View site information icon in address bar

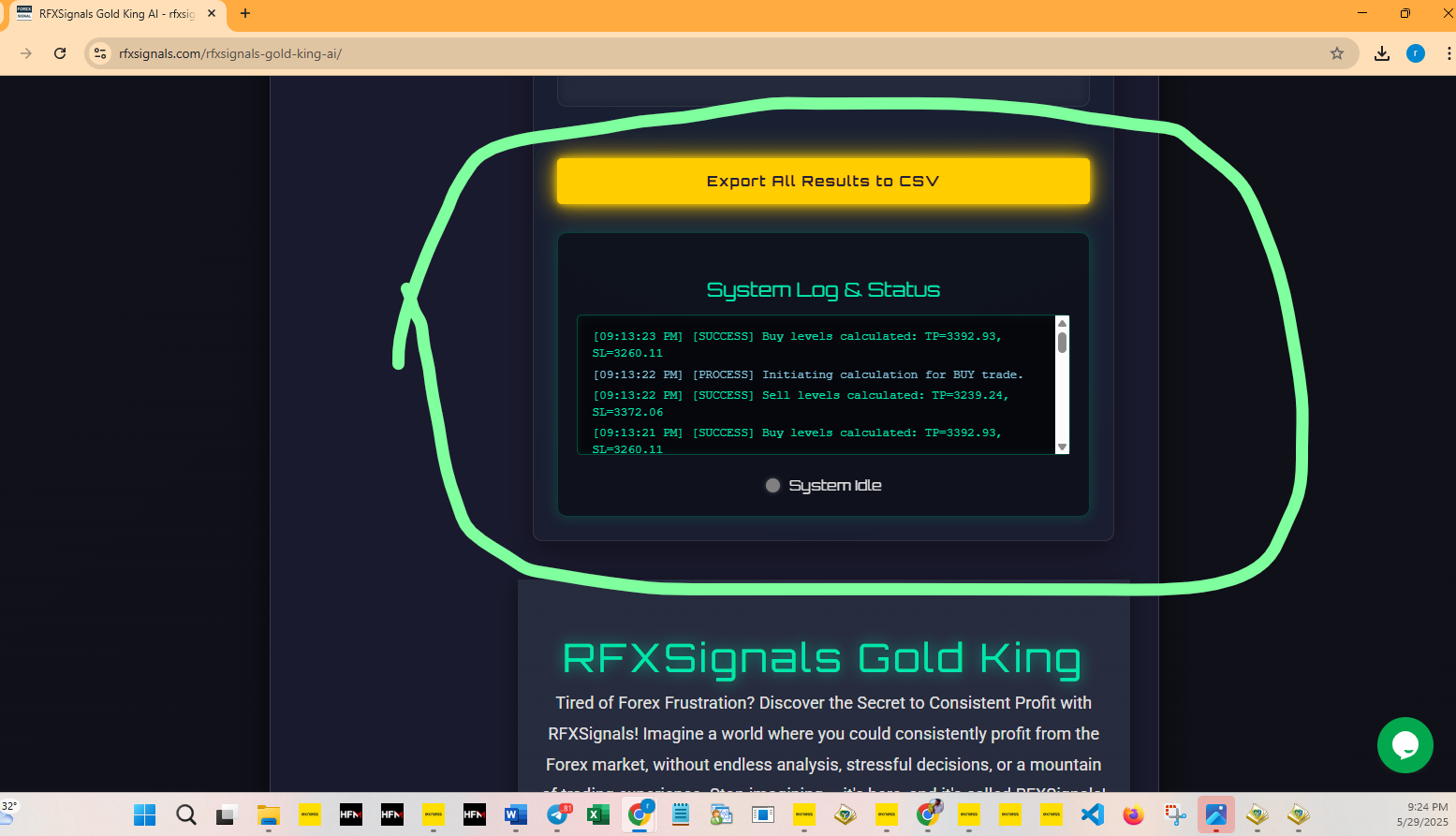(100, 53)
